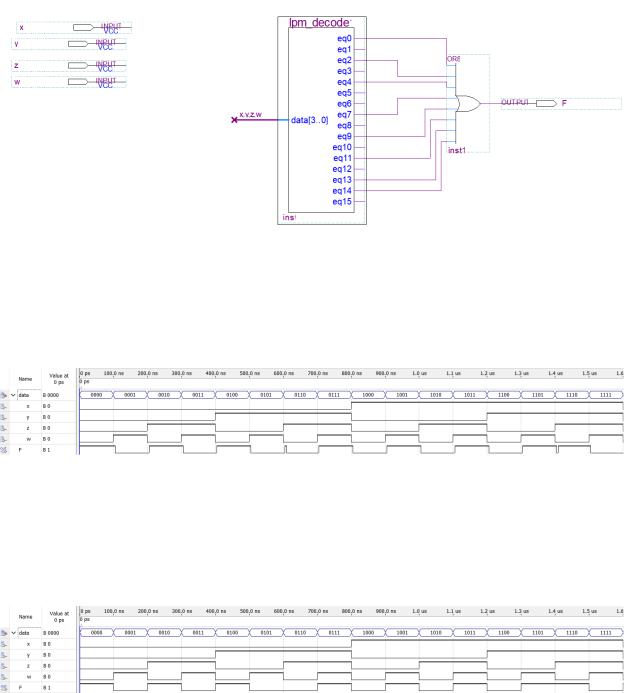Select signal name y in upper waveform

tap(28, 417)
